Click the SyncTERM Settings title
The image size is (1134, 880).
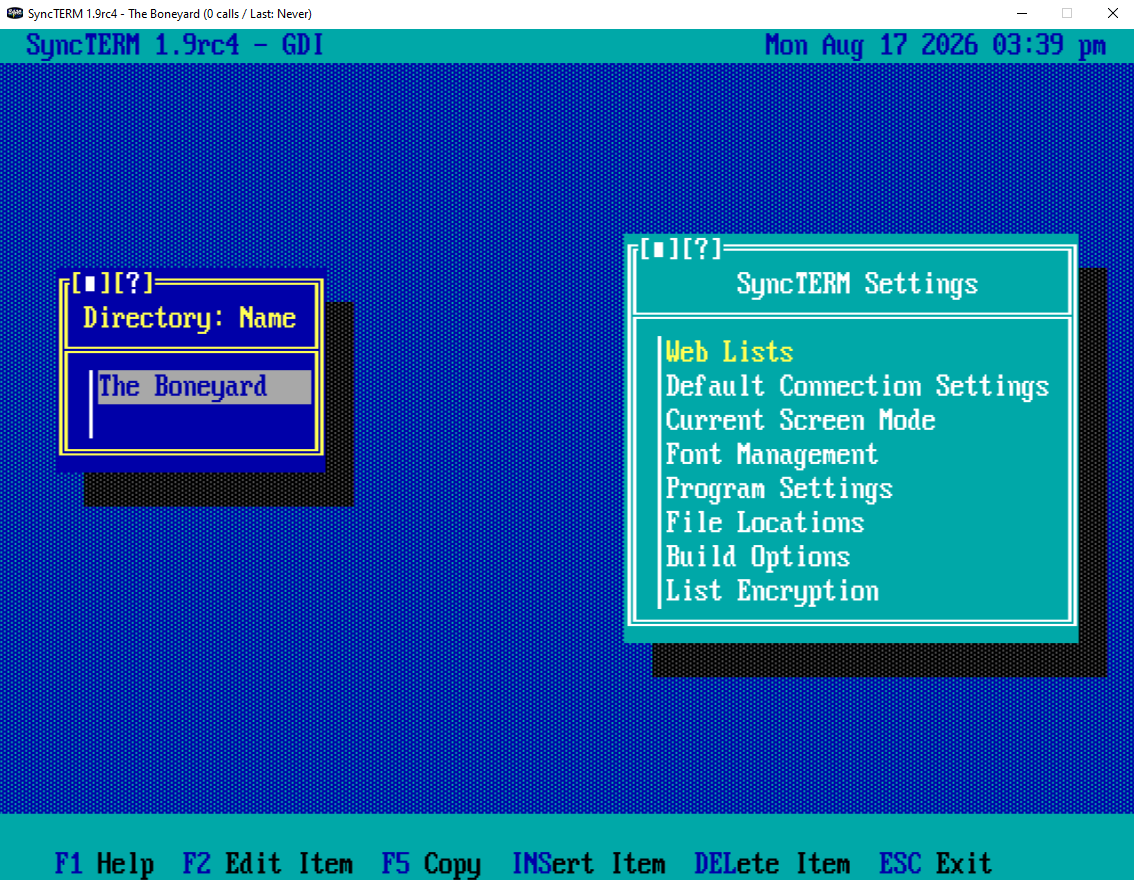click(857, 283)
